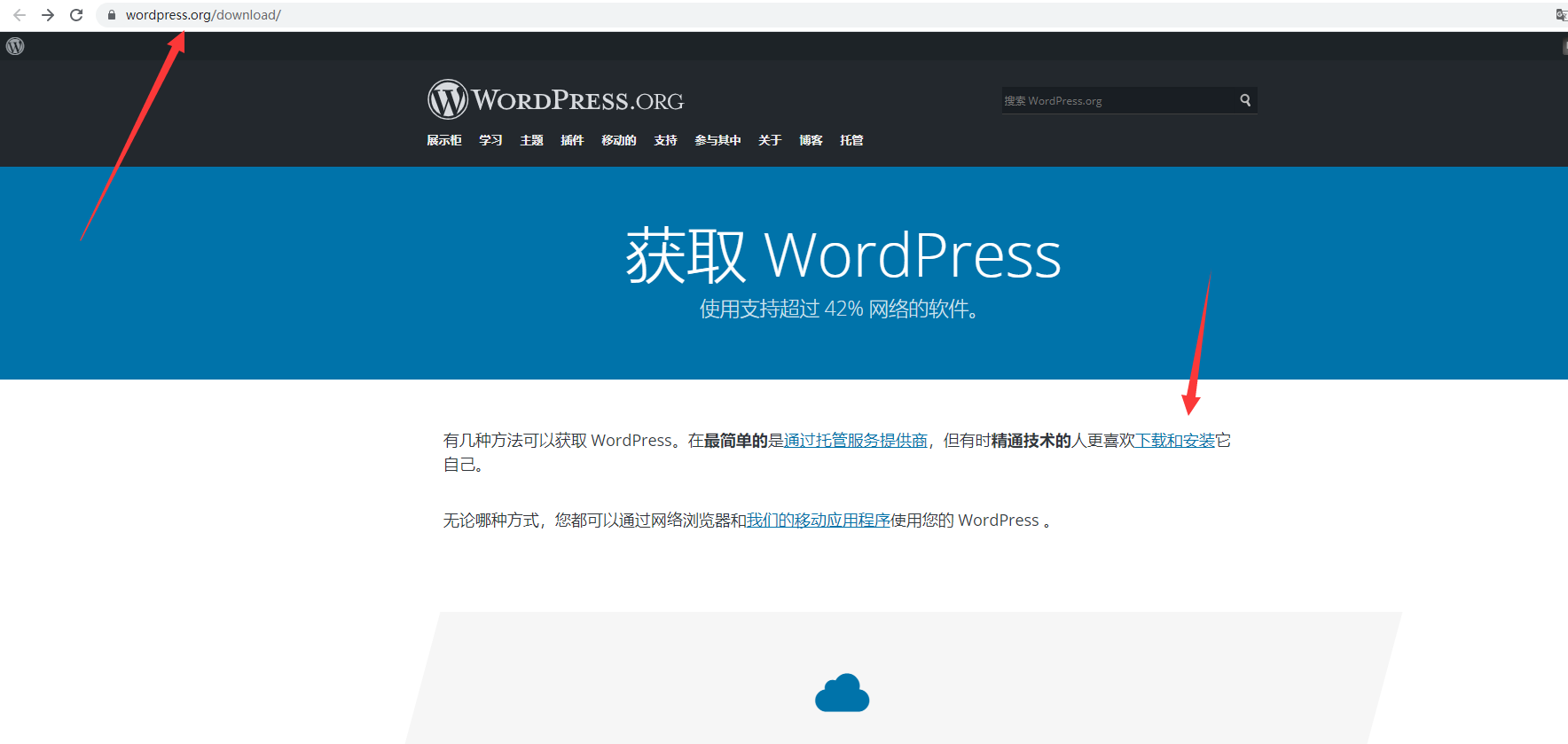Image resolution: width=1568 pixels, height=744 pixels.
Task: Follow the 下载和安装 link
Action: [1175, 441]
